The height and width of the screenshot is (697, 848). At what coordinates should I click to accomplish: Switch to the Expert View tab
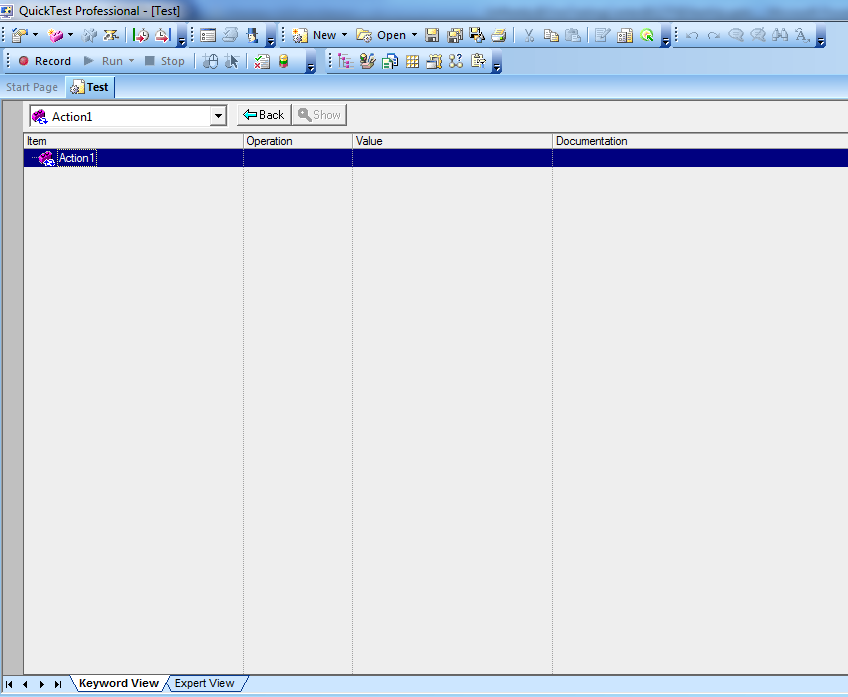click(204, 683)
